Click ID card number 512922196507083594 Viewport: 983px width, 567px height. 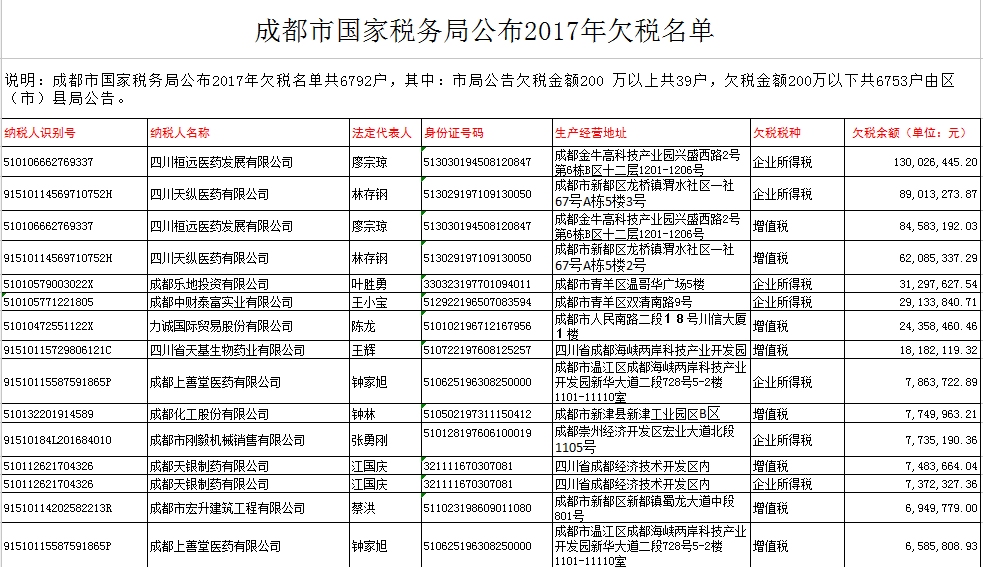(477, 302)
